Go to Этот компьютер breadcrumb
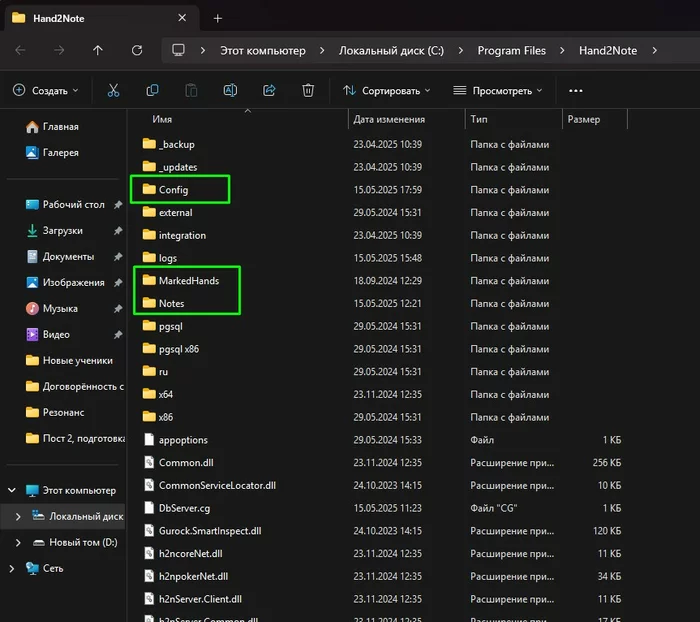Image resolution: width=700 pixels, height=622 pixels. (x=262, y=50)
